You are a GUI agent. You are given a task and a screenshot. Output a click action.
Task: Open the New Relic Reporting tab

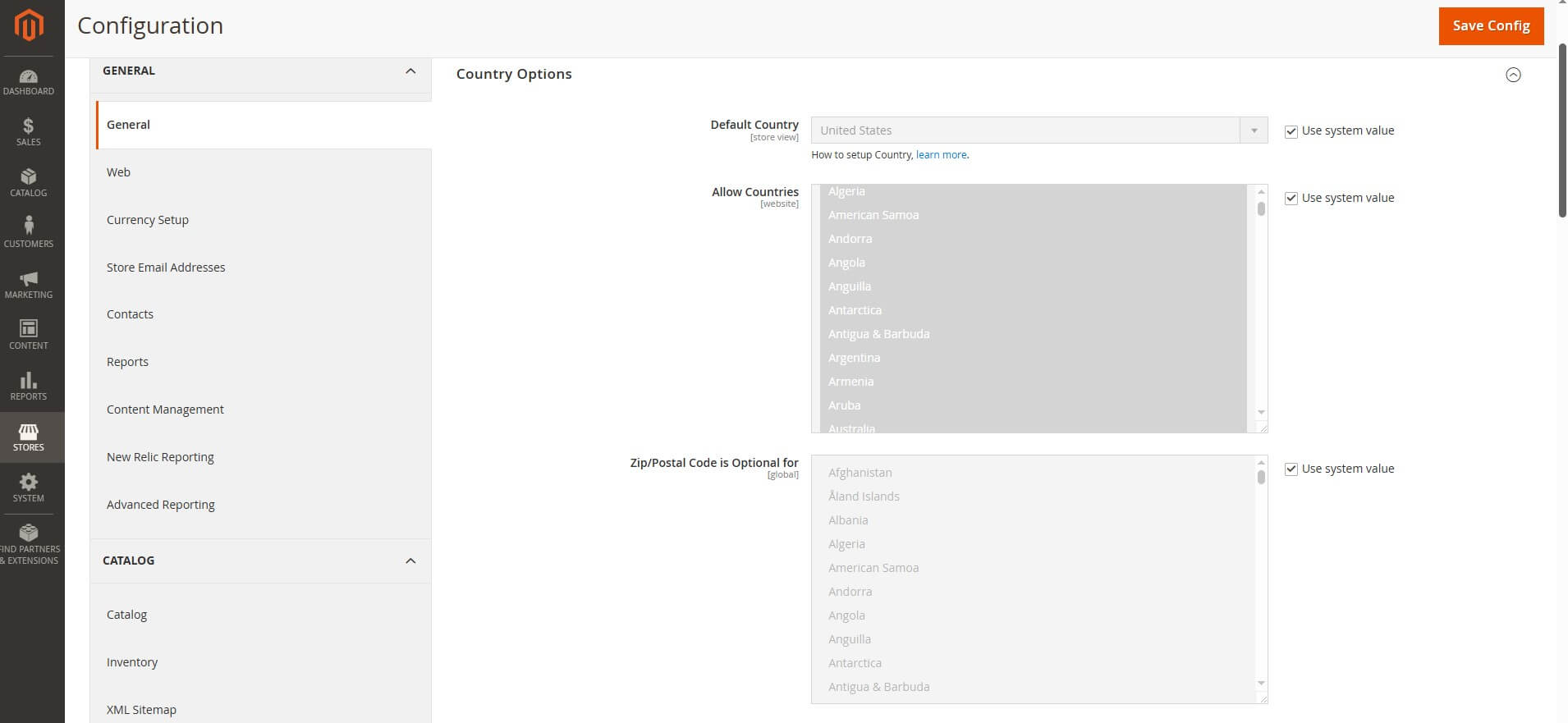point(264,457)
